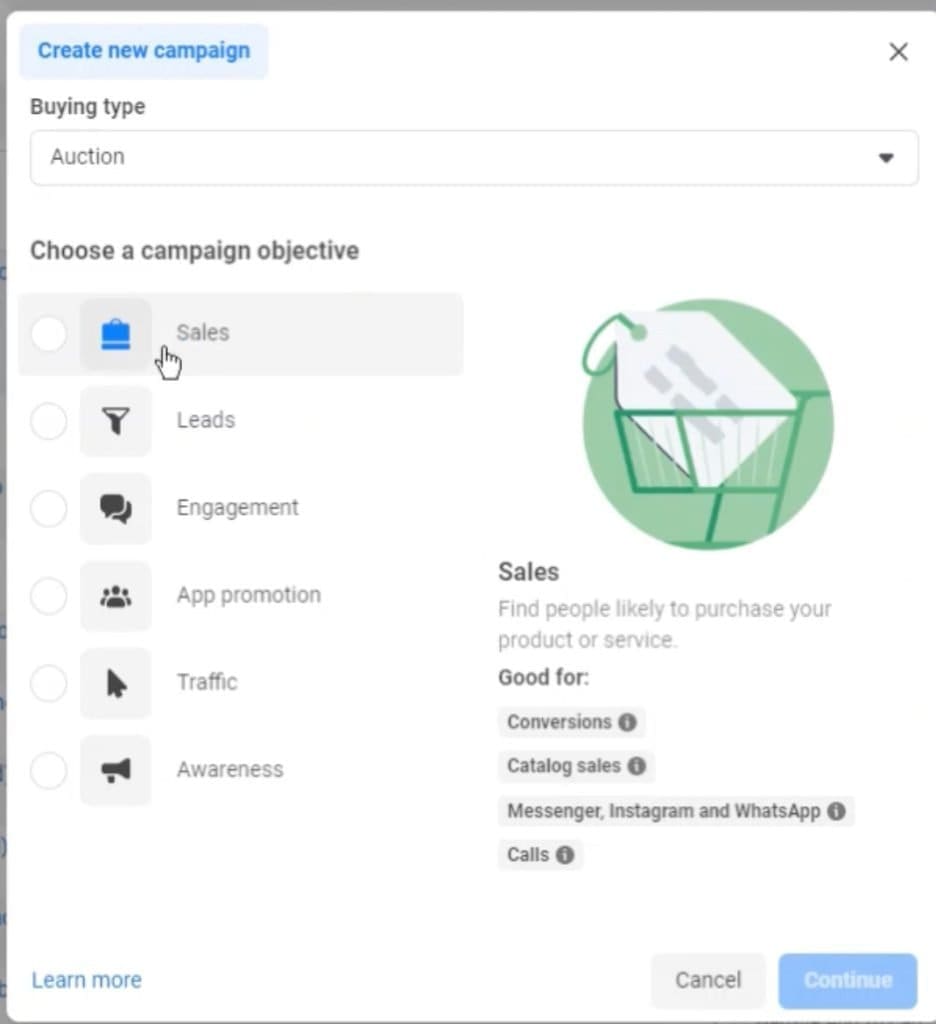Pick the Awareness radio button
Viewport: 936px width, 1024px height.
click(49, 771)
